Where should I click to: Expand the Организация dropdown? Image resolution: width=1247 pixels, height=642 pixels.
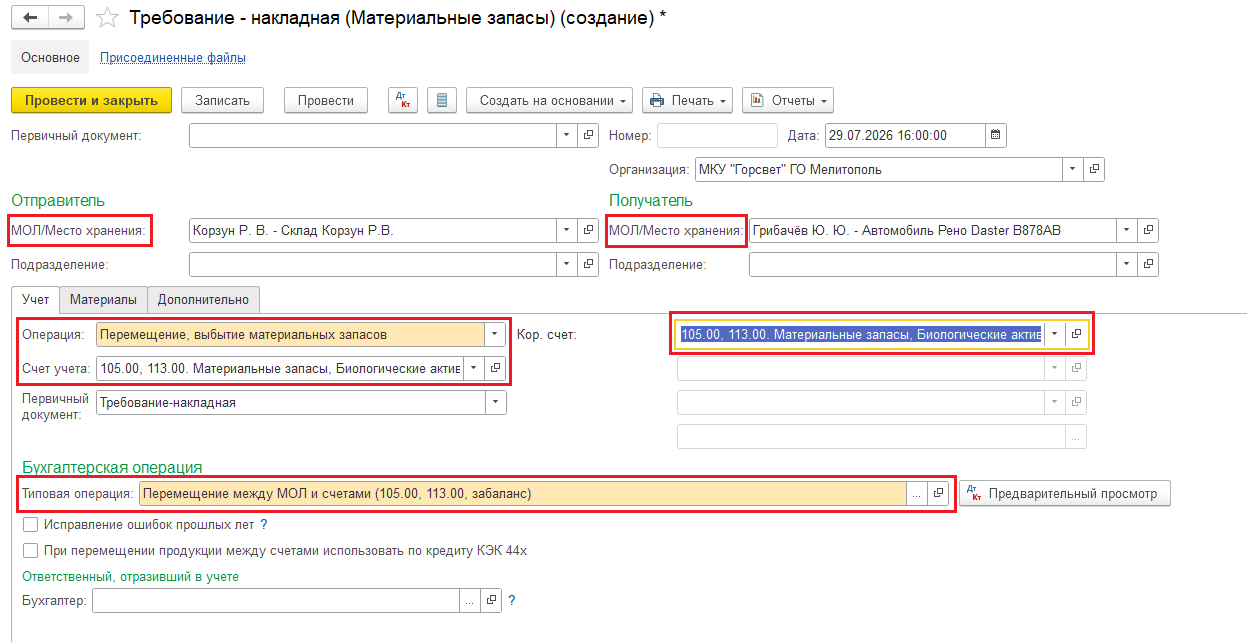(x=1073, y=169)
